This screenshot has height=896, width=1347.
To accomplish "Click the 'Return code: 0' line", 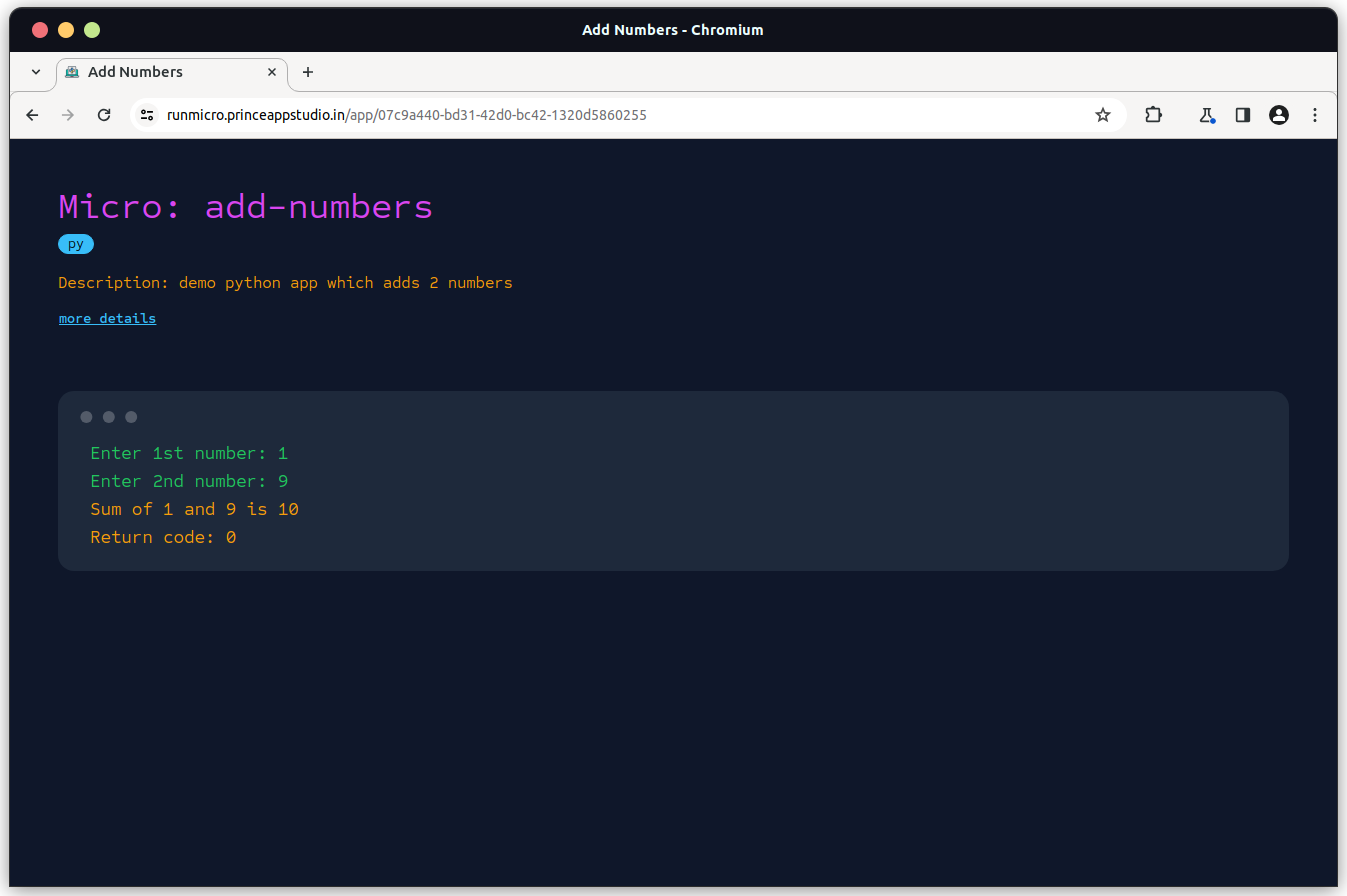I will (x=163, y=537).
